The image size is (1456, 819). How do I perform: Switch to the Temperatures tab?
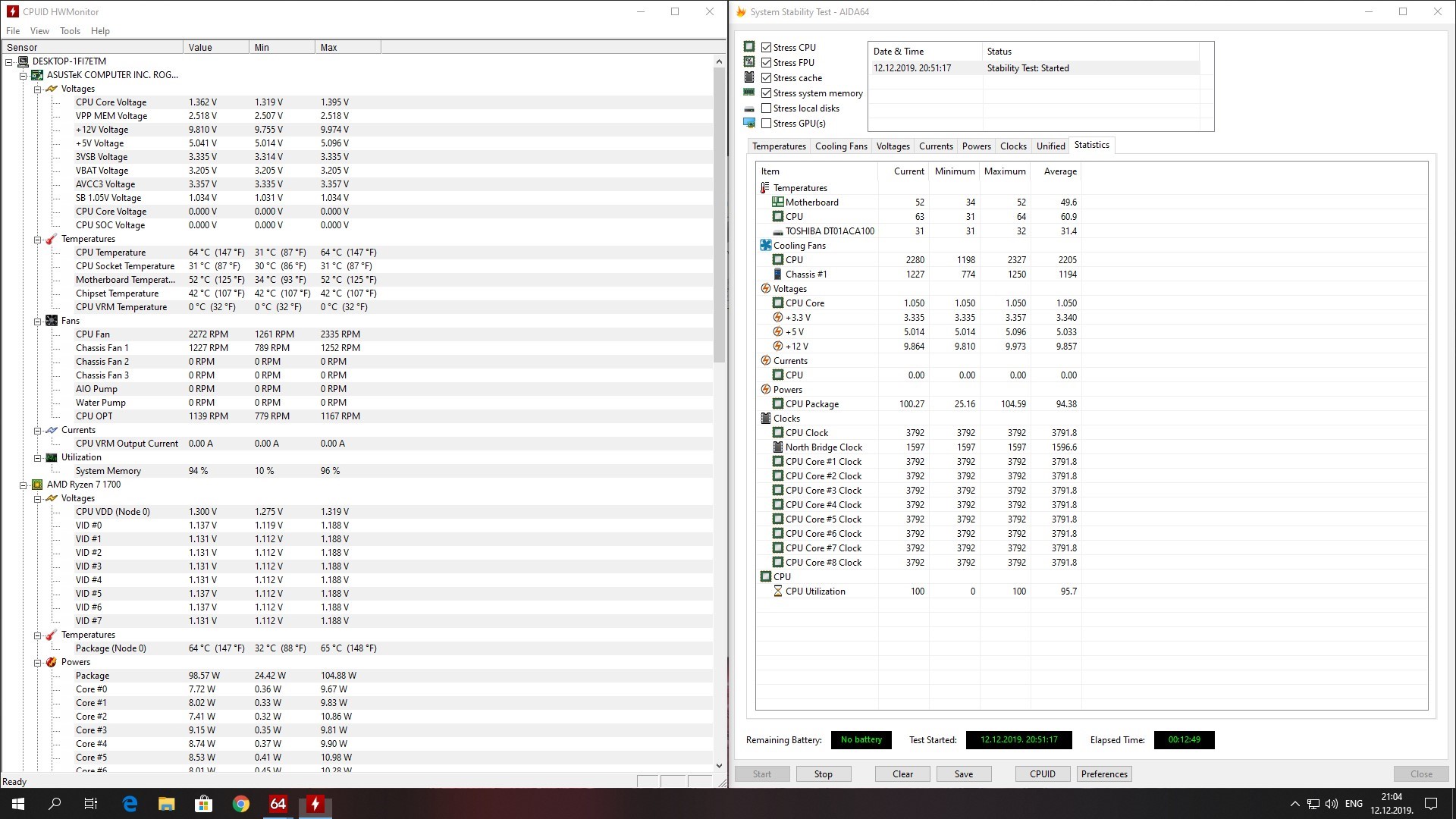779,146
